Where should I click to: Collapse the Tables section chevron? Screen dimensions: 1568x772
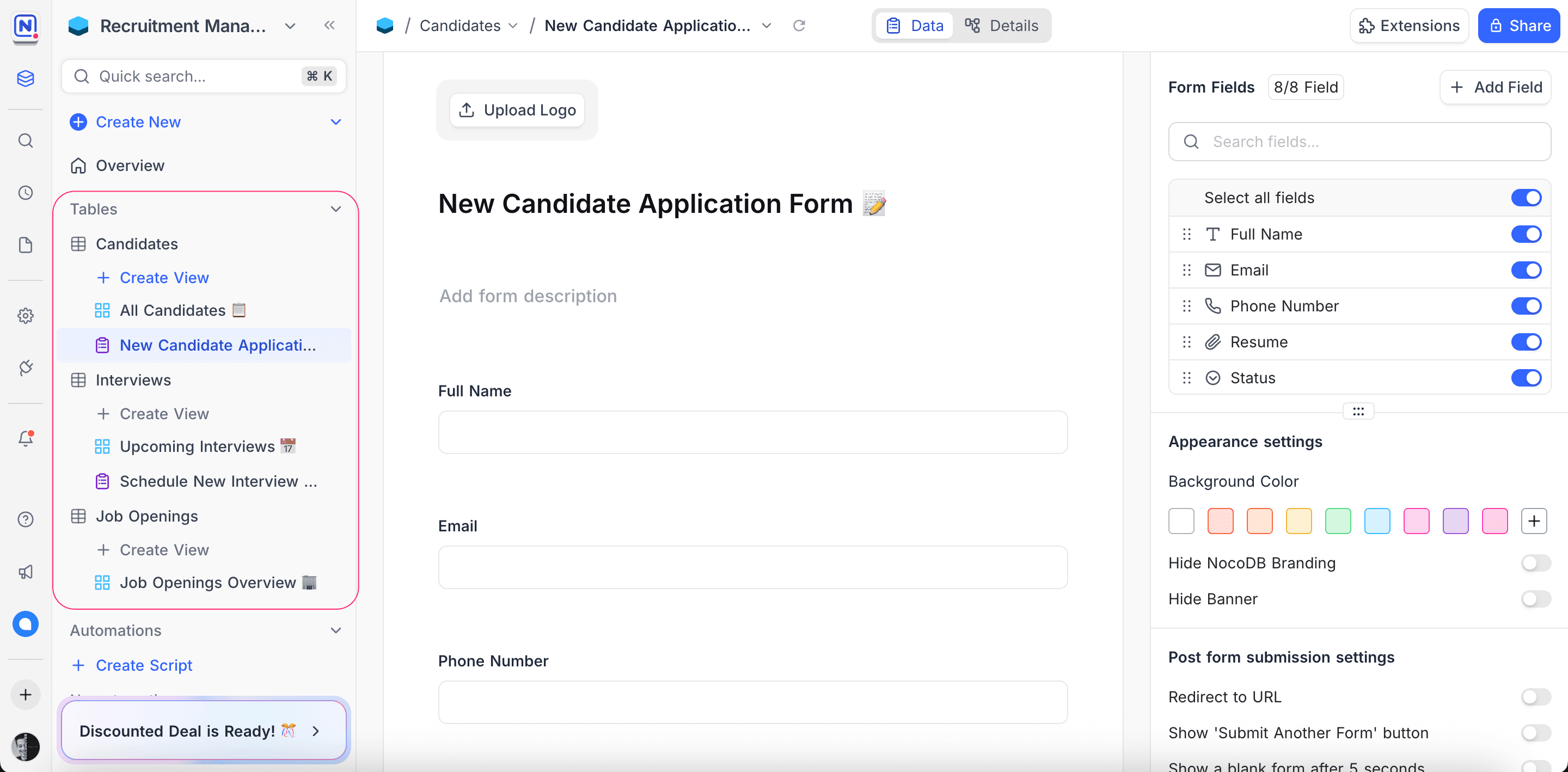[x=335, y=210]
